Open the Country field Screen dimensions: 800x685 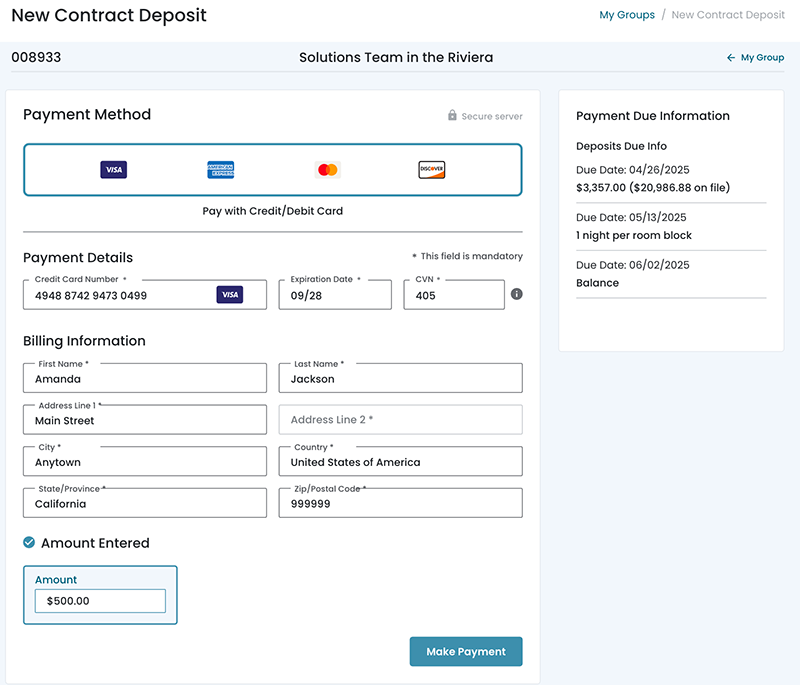tap(400, 462)
